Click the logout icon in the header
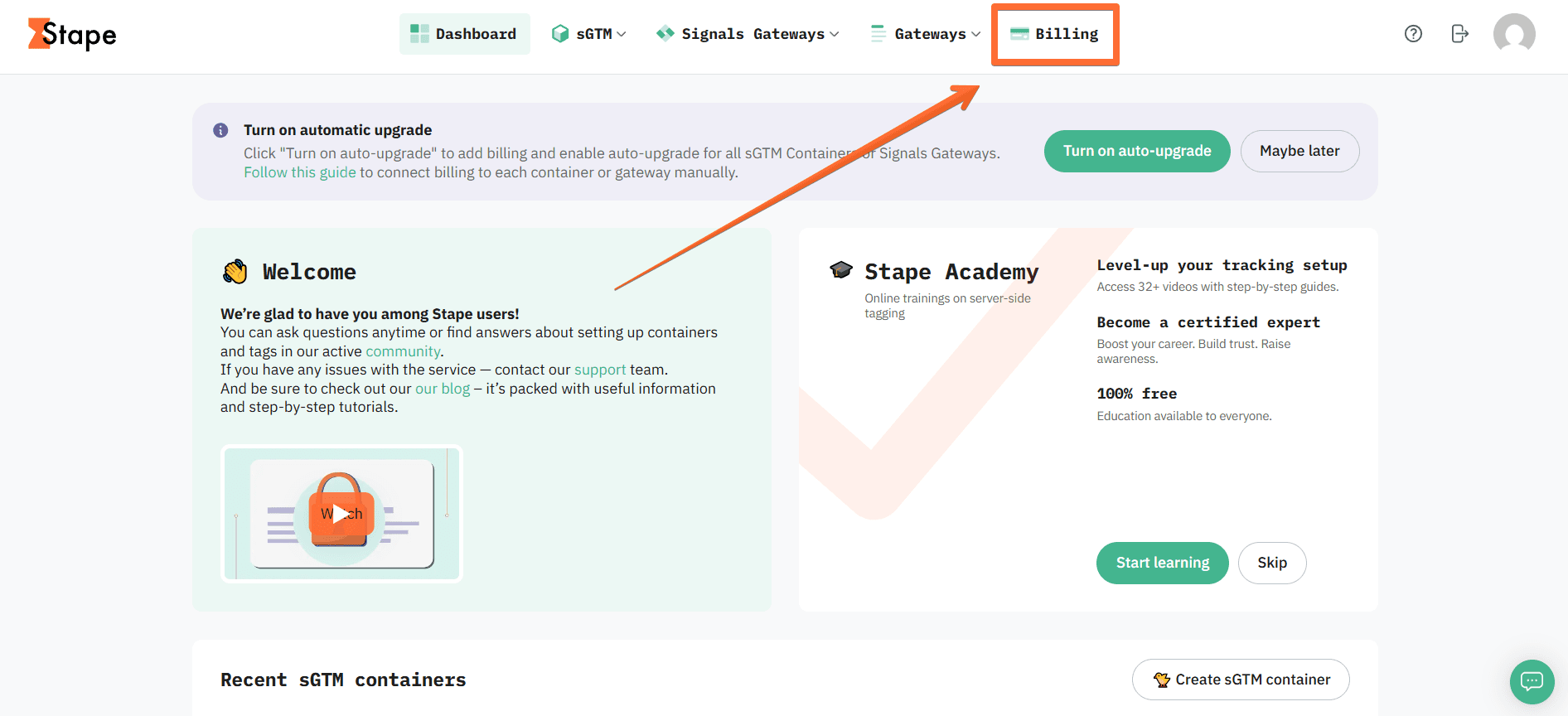Viewport: 1568px width, 716px height. tap(1459, 33)
